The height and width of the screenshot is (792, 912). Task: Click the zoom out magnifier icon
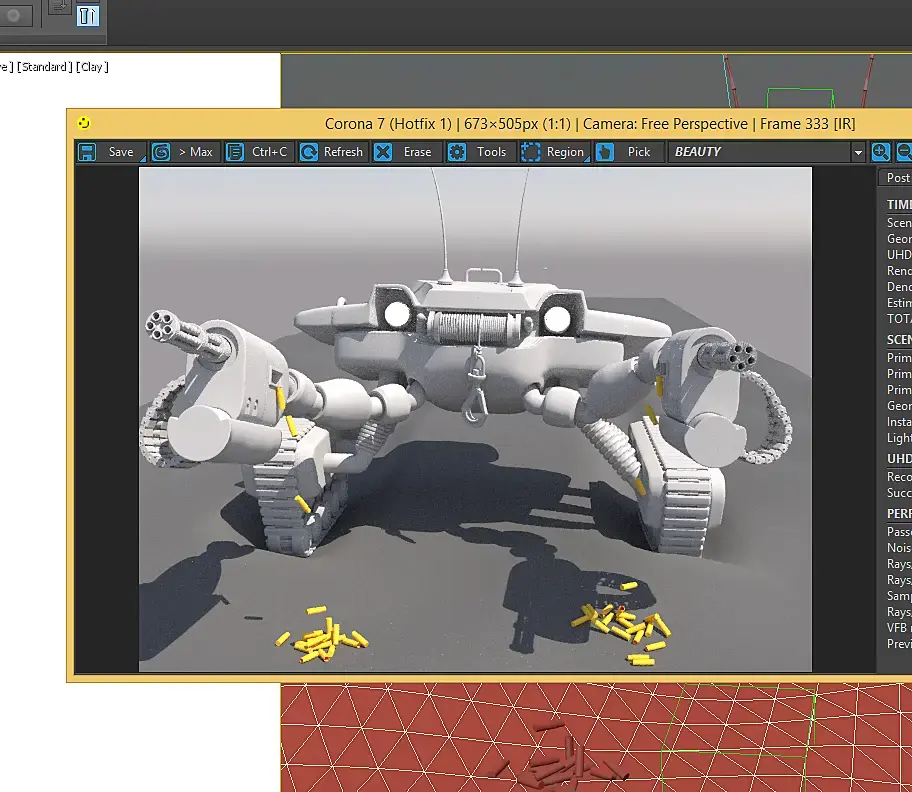click(x=904, y=152)
